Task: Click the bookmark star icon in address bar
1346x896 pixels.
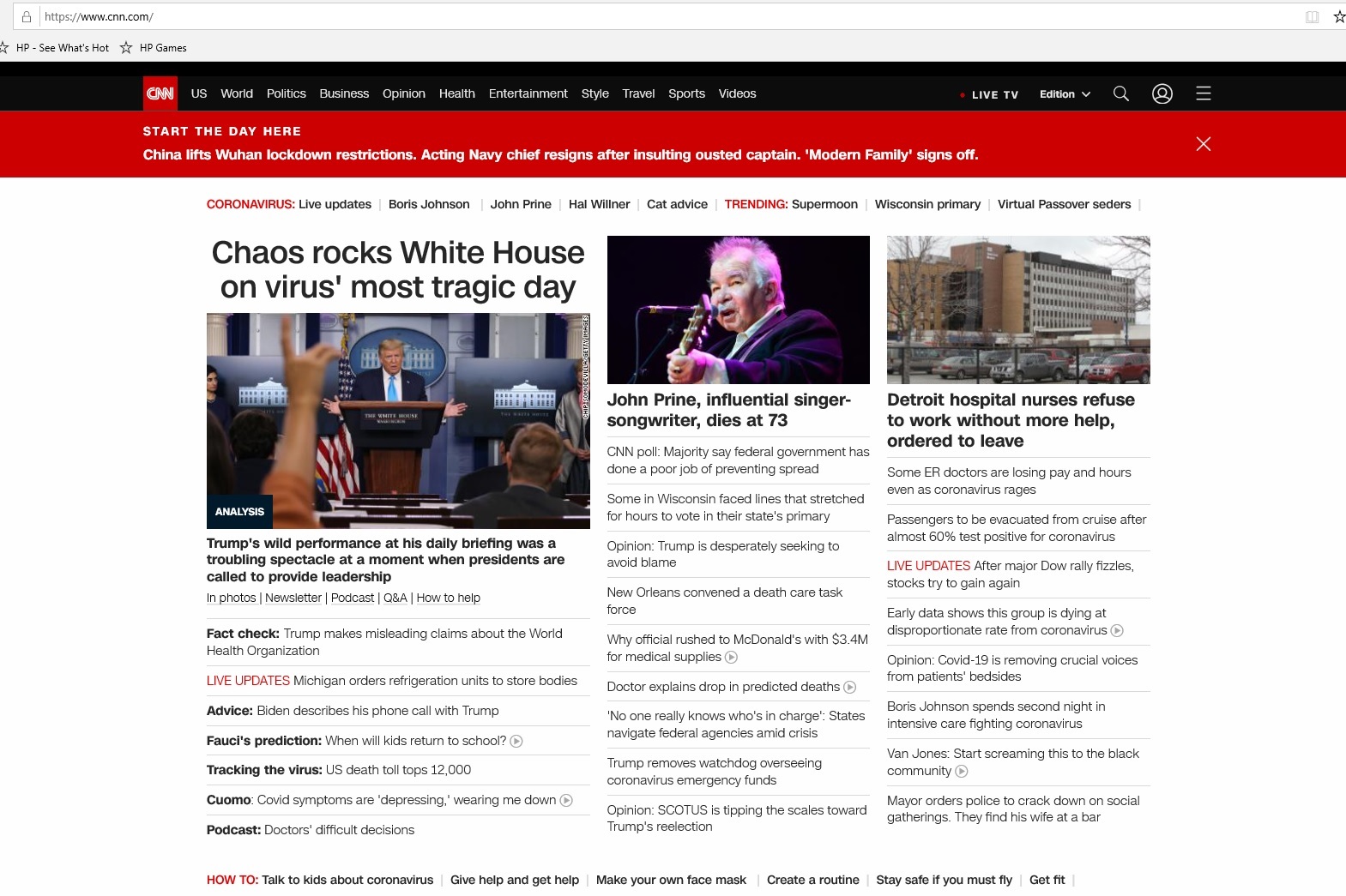Action: 1339,16
